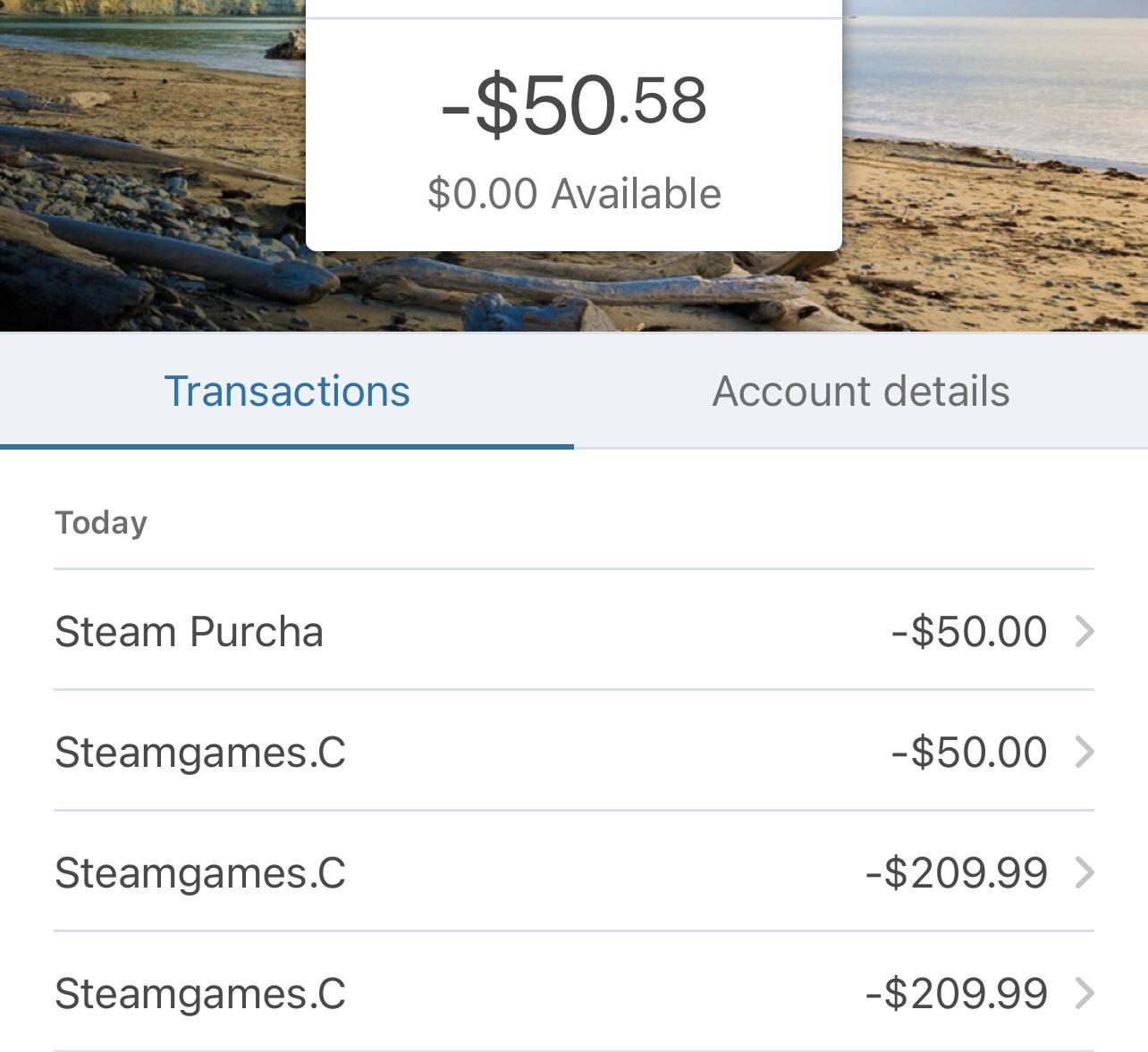Open the Account details tab
1148x1052 pixels.
(860, 391)
